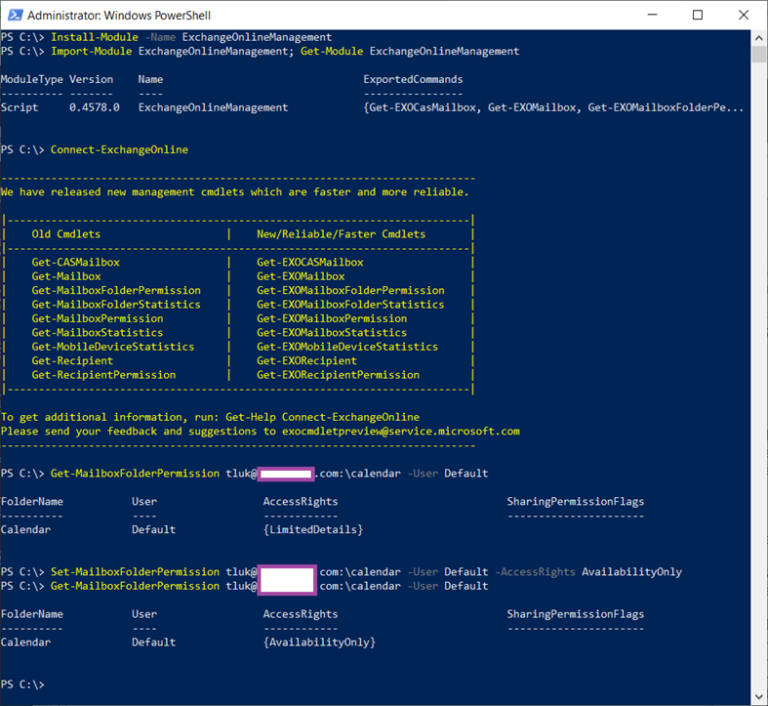768x706 pixels.
Task: Click 'Set-MailboxFolderPermission' command text
Action: [x=135, y=572]
